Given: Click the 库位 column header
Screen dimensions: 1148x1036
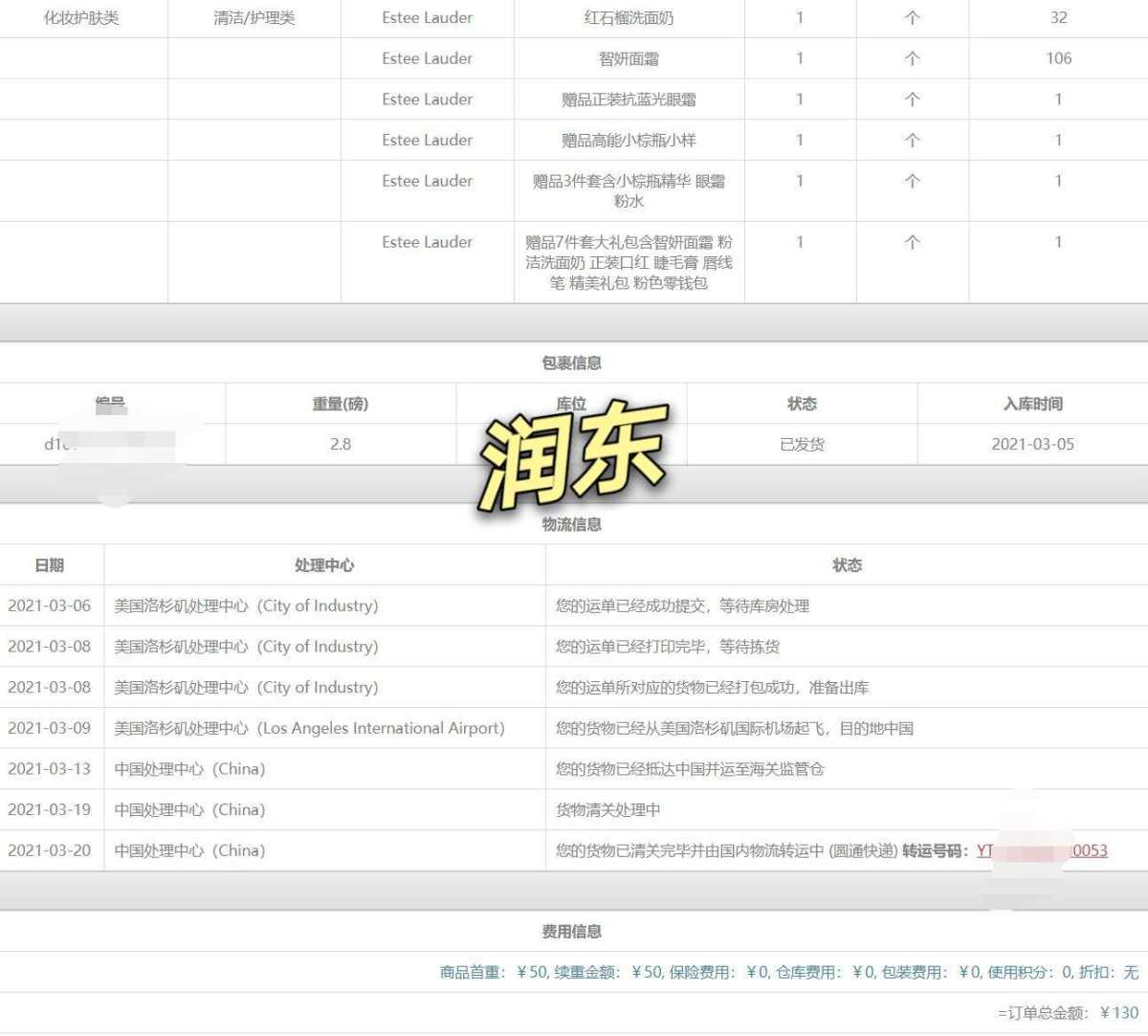Looking at the screenshot, I should pyautogui.click(x=572, y=404).
